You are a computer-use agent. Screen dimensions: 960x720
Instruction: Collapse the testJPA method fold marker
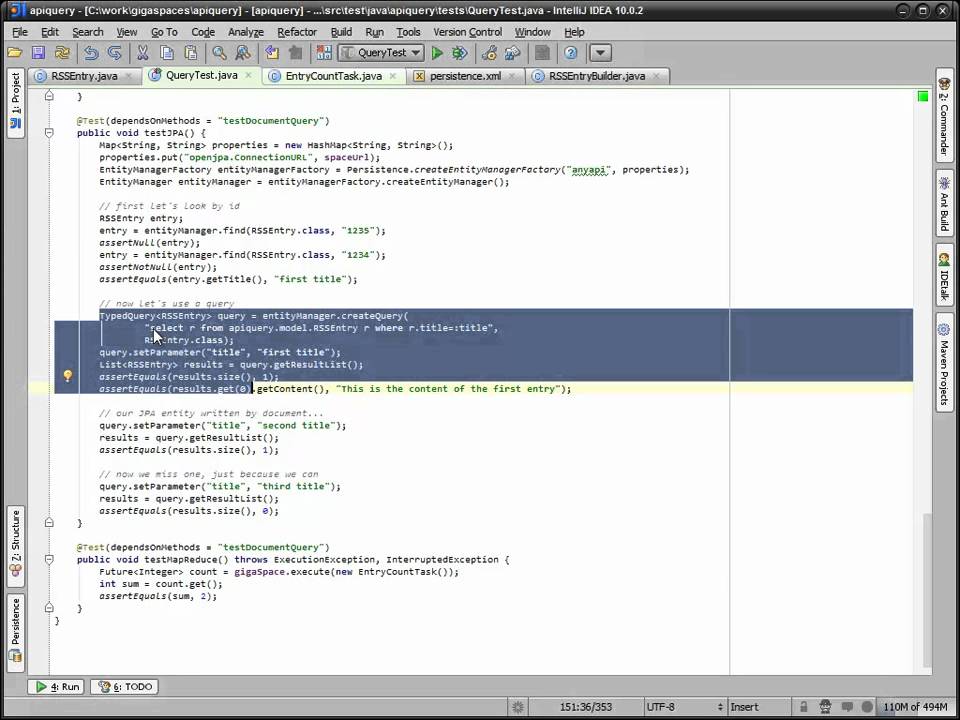point(49,133)
